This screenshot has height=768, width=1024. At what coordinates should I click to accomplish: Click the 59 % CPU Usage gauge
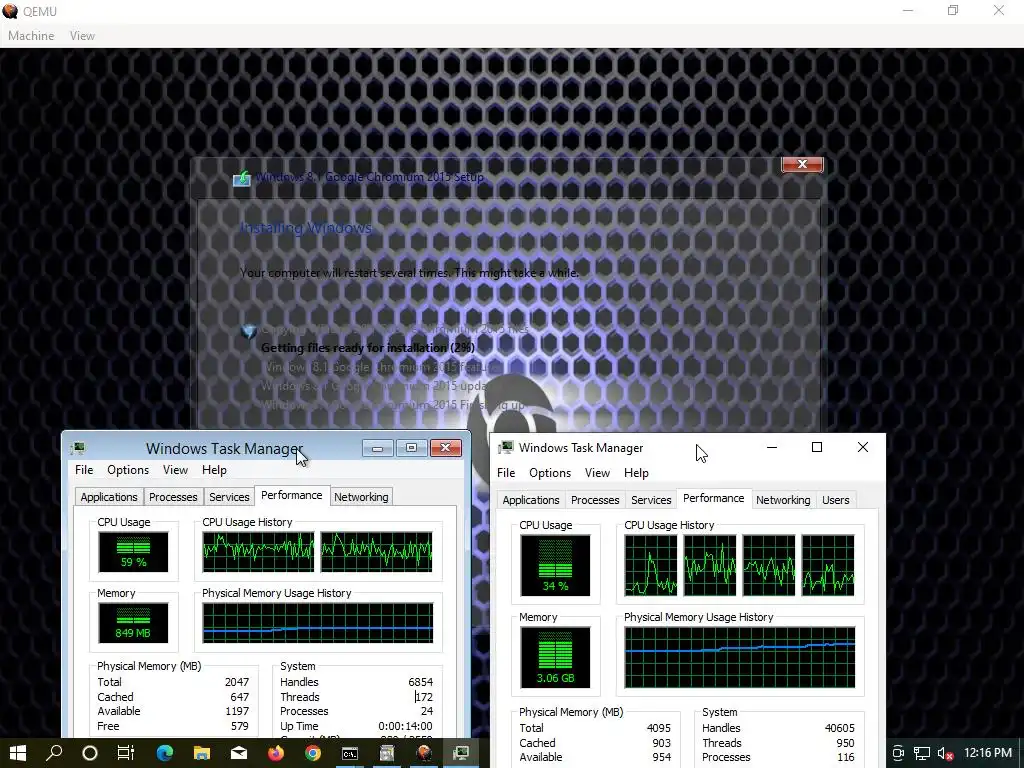pyautogui.click(x=133, y=551)
